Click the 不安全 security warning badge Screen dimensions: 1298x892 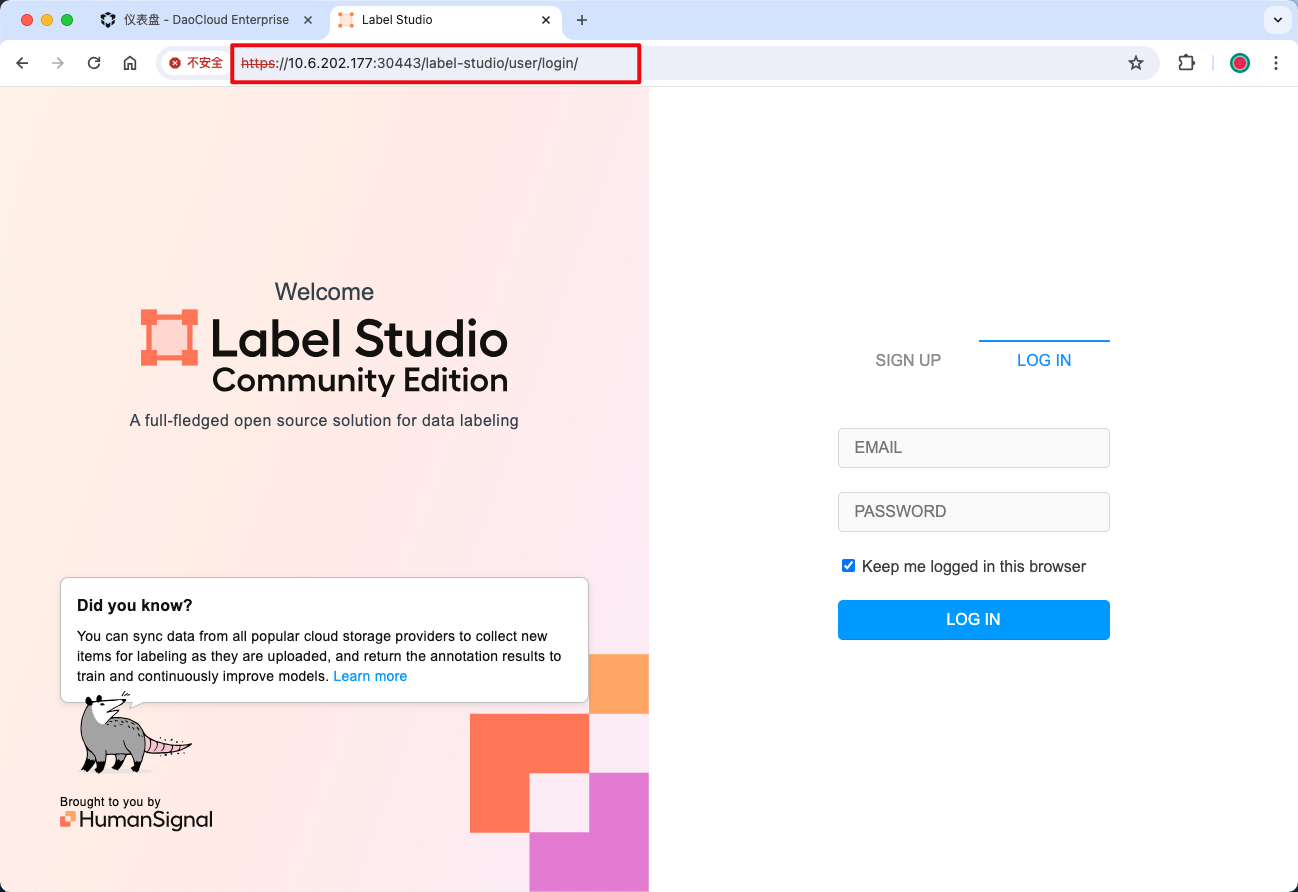tap(196, 62)
